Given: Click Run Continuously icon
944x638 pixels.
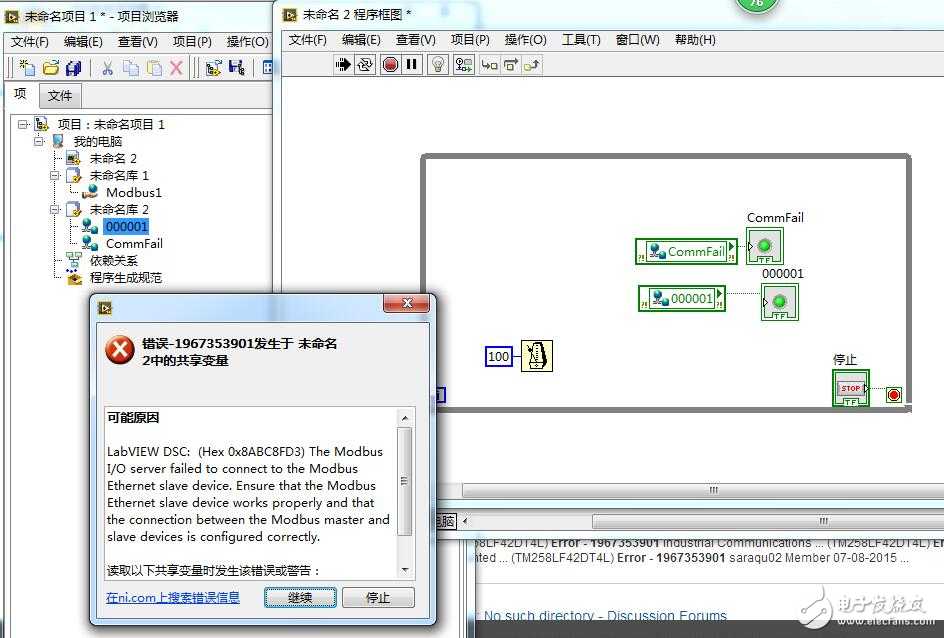Looking at the screenshot, I should [x=365, y=64].
